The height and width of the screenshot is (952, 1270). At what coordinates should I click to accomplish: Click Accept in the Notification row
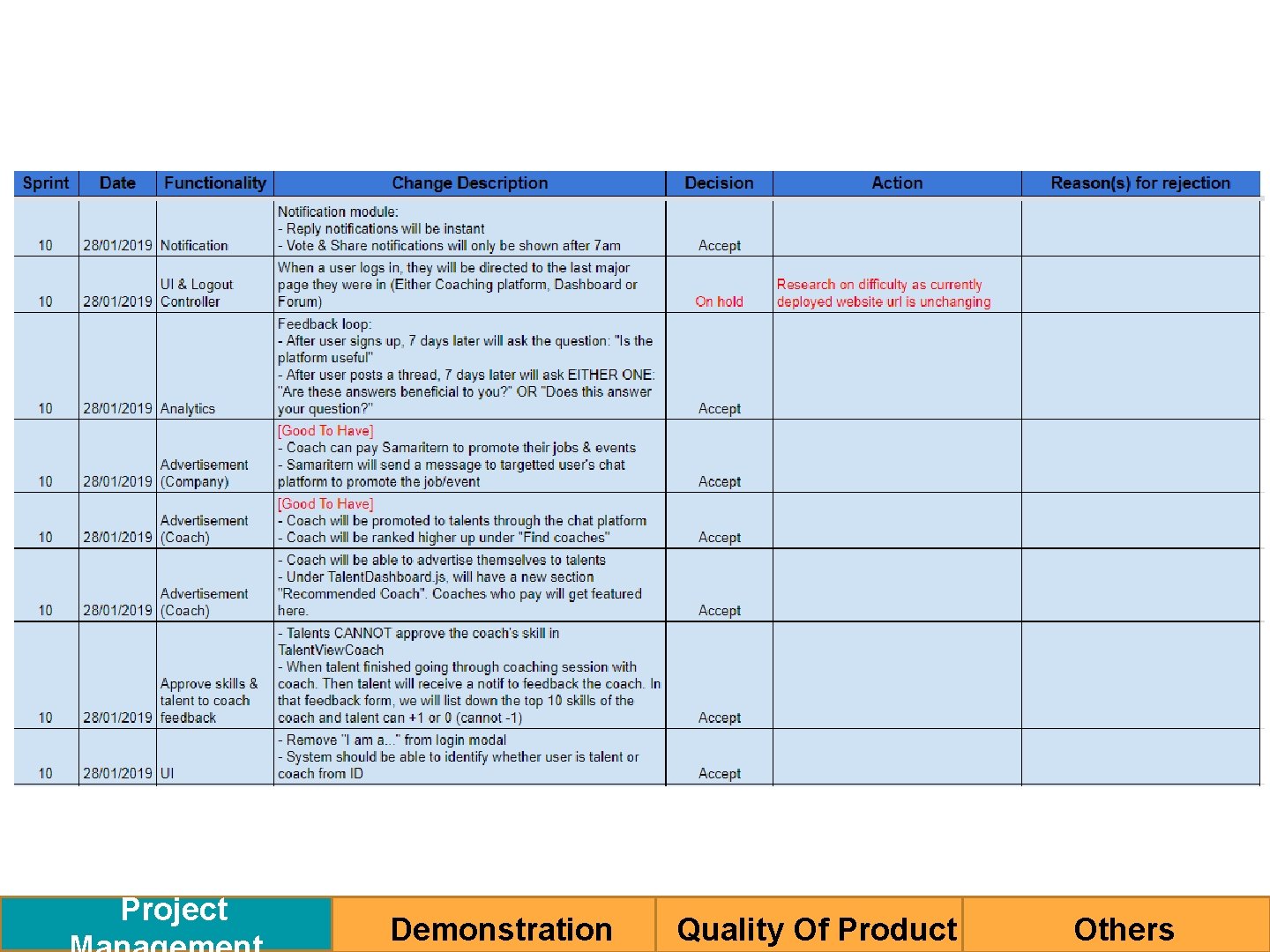pyautogui.click(x=719, y=246)
